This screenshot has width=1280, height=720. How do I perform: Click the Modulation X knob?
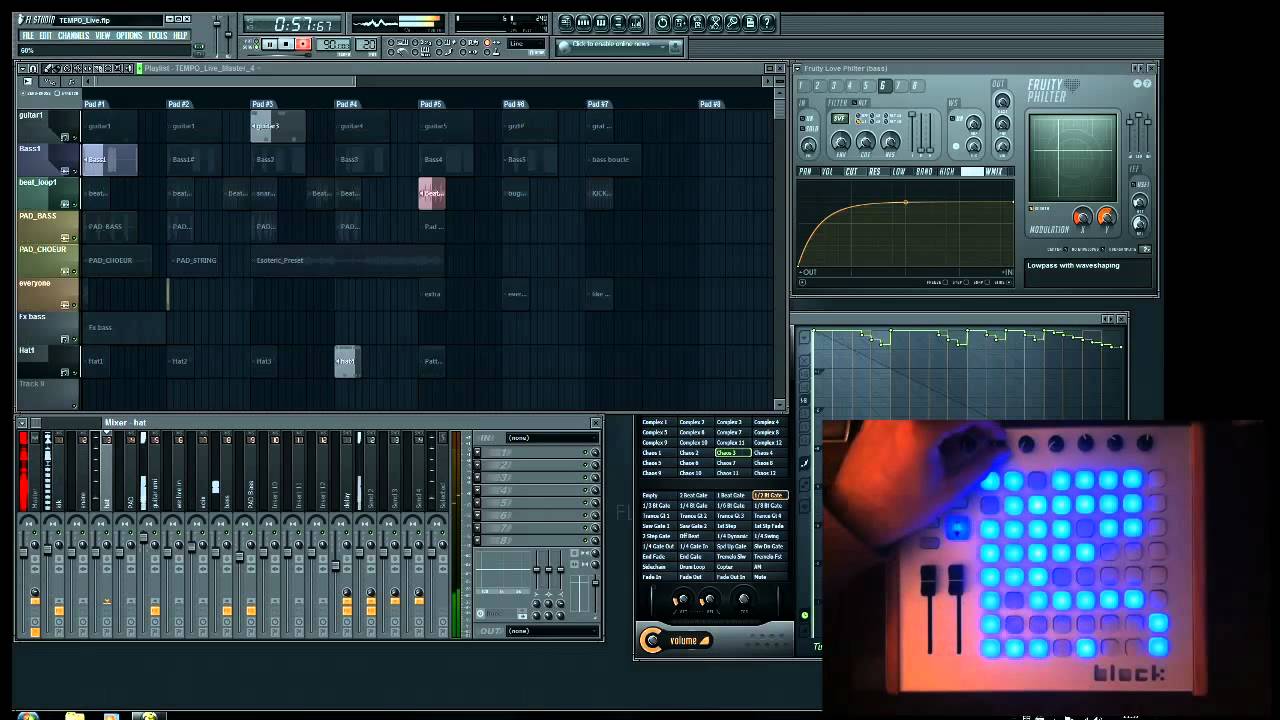click(1083, 217)
